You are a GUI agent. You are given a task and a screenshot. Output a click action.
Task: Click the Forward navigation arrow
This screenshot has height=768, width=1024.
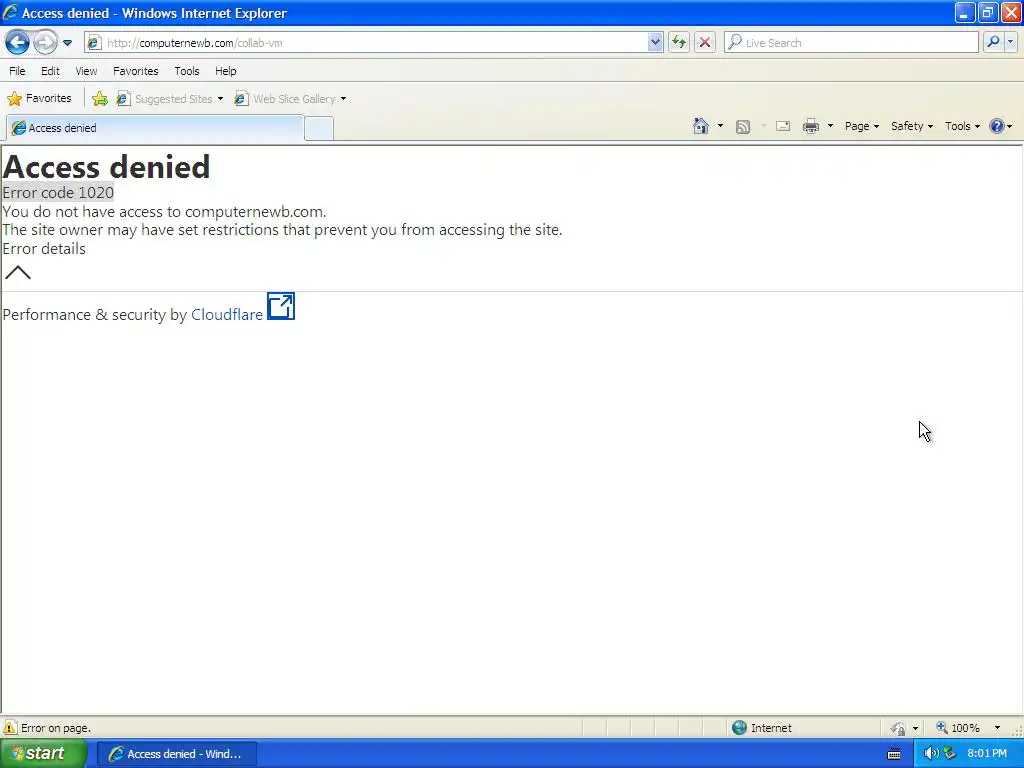pyautogui.click(x=45, y=43)
